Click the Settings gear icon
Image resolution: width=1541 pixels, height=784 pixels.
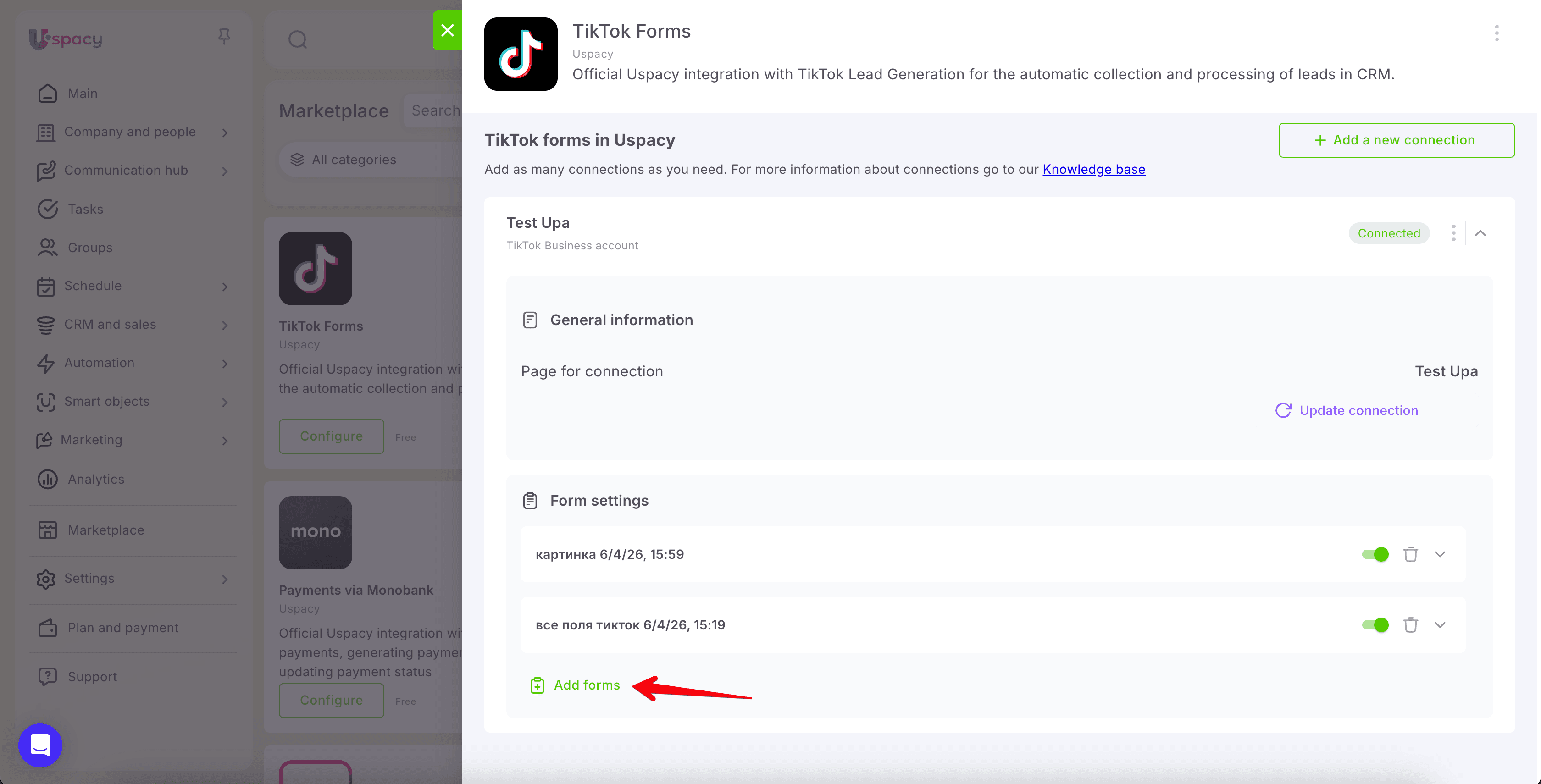(46, 579)
